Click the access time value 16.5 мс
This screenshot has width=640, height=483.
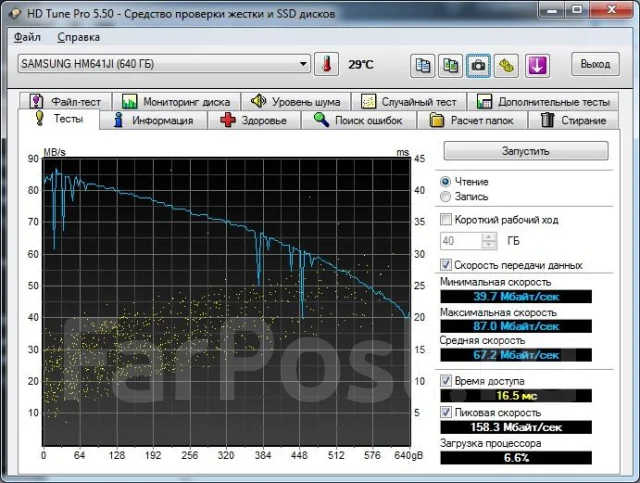pyautogui.click(x=516, y=395)
